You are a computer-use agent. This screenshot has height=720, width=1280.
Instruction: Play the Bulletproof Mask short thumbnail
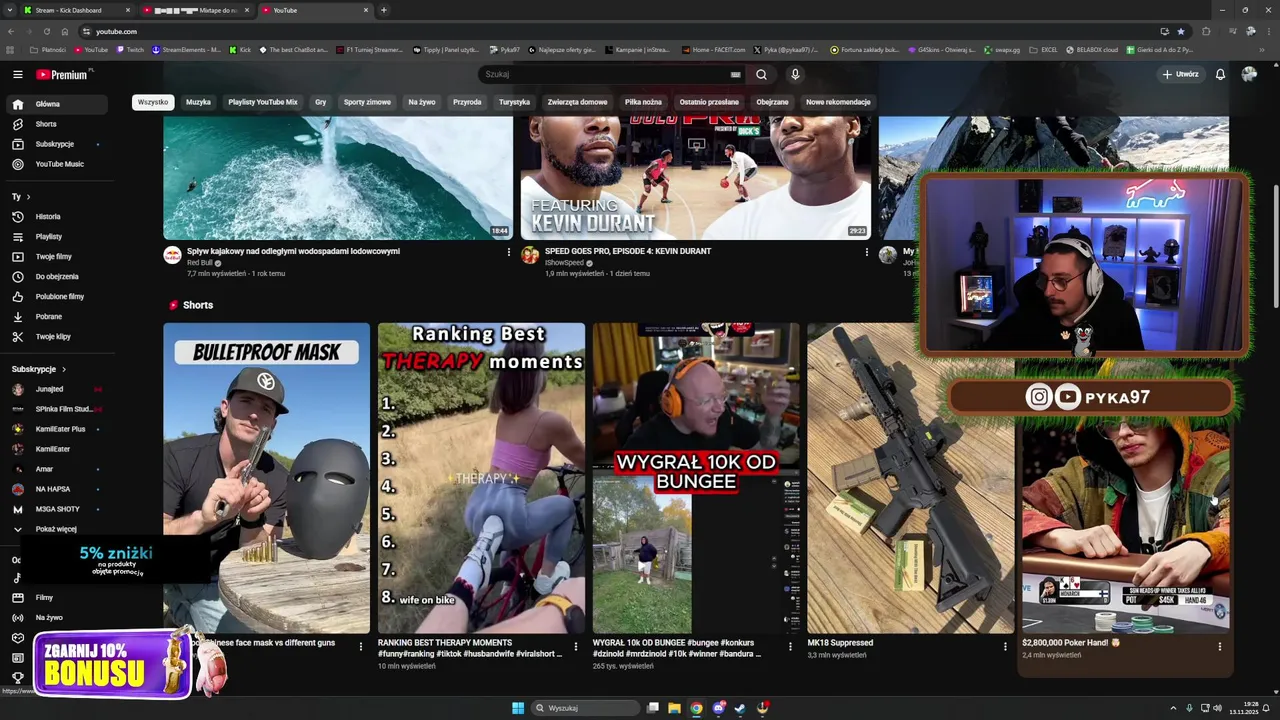[x=266, y=478]
